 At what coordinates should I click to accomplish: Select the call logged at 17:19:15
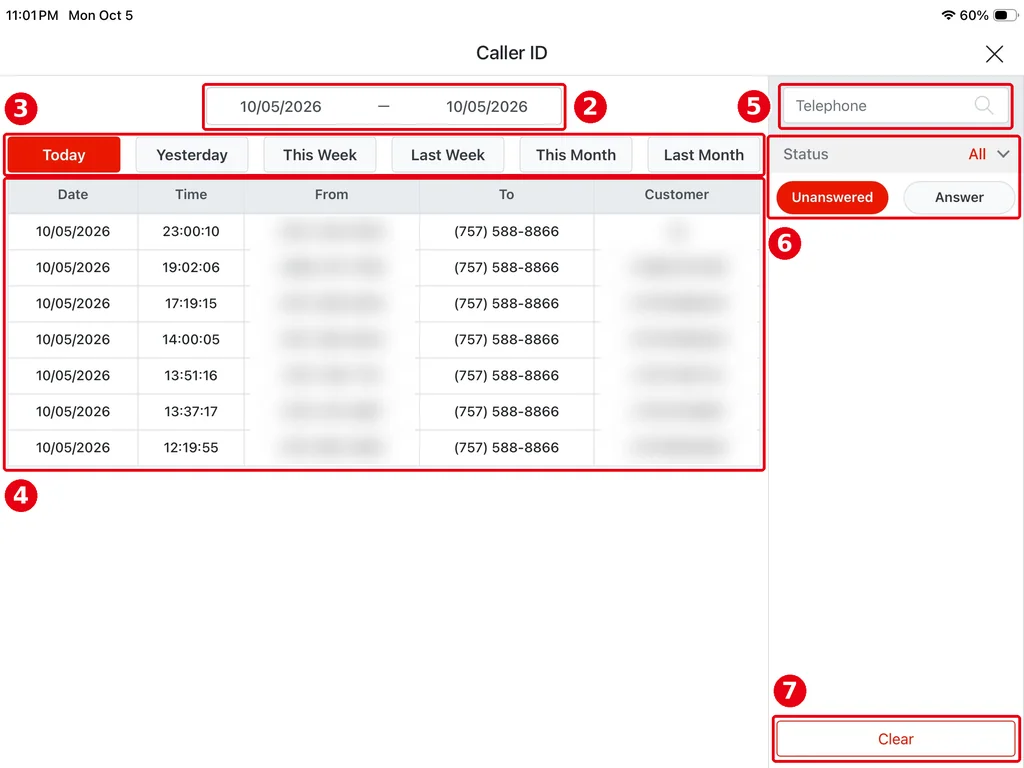pyautogui.click(x=384, y=304)
